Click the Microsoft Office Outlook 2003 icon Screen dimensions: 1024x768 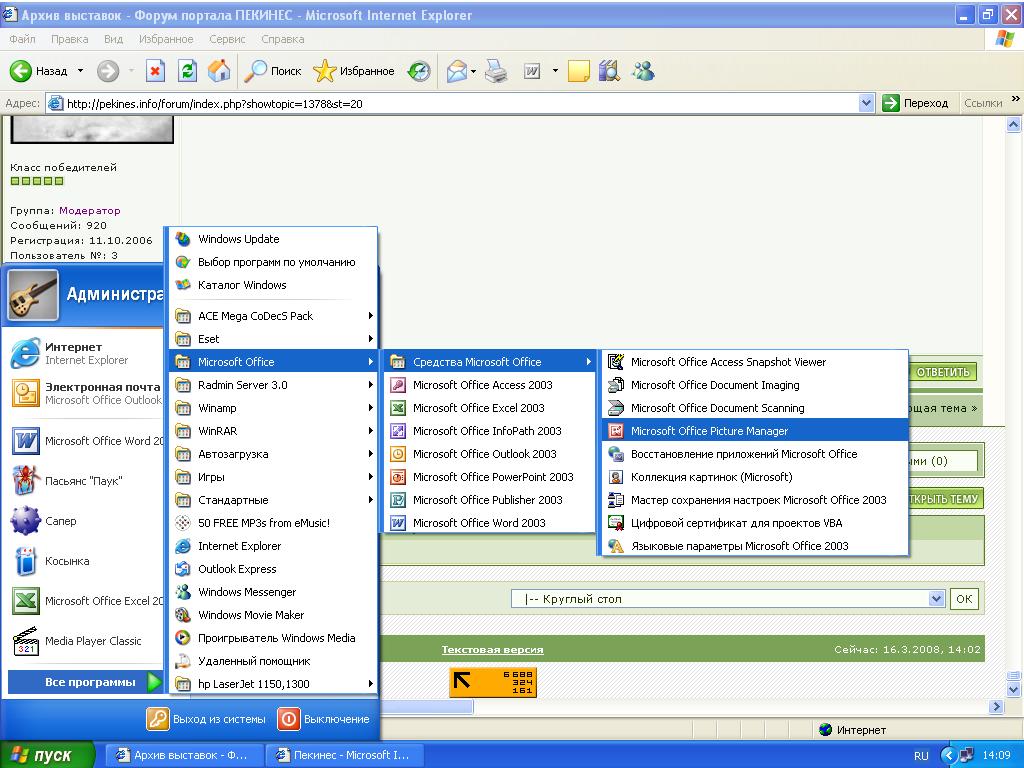398,454
